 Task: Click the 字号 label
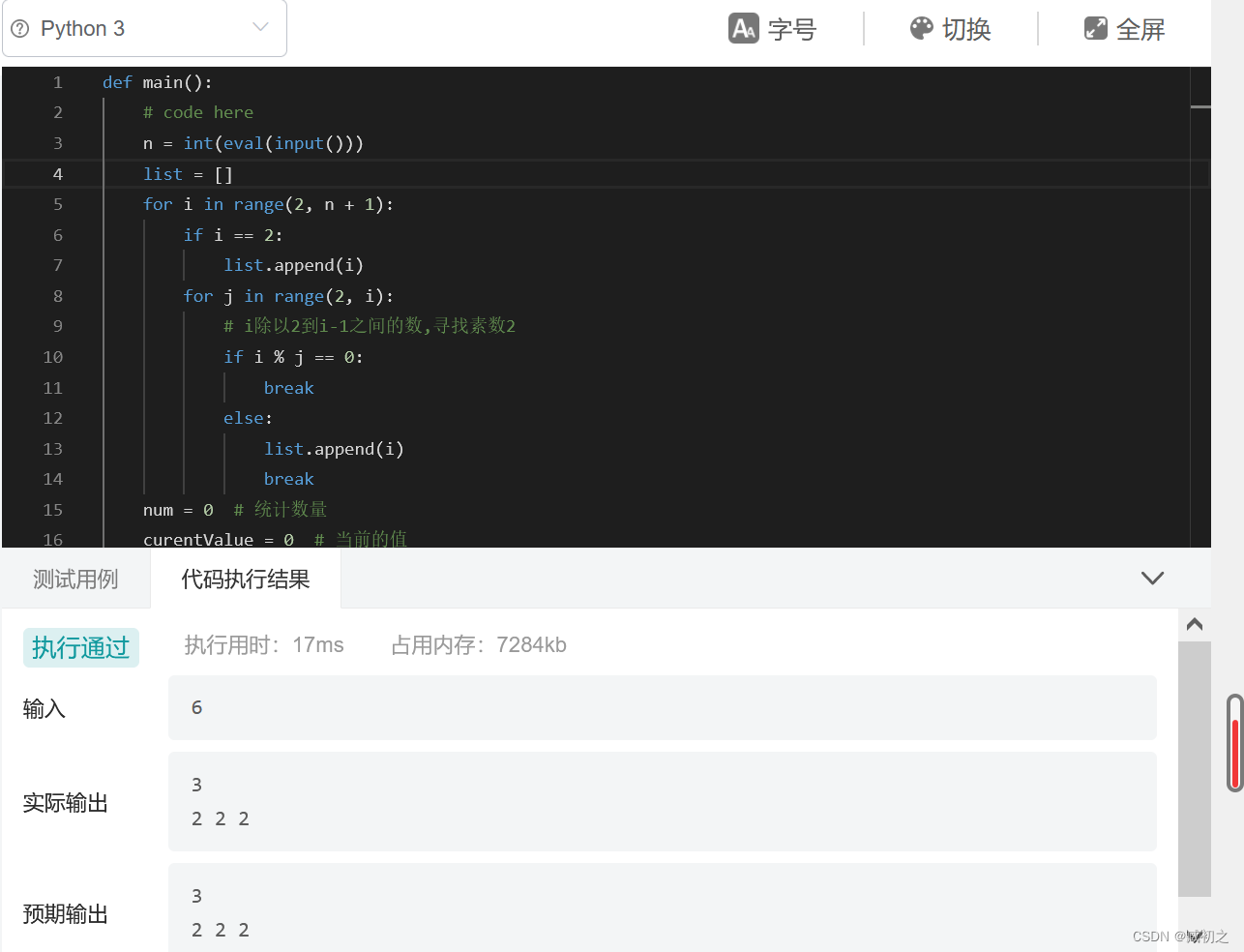[792, 30]
